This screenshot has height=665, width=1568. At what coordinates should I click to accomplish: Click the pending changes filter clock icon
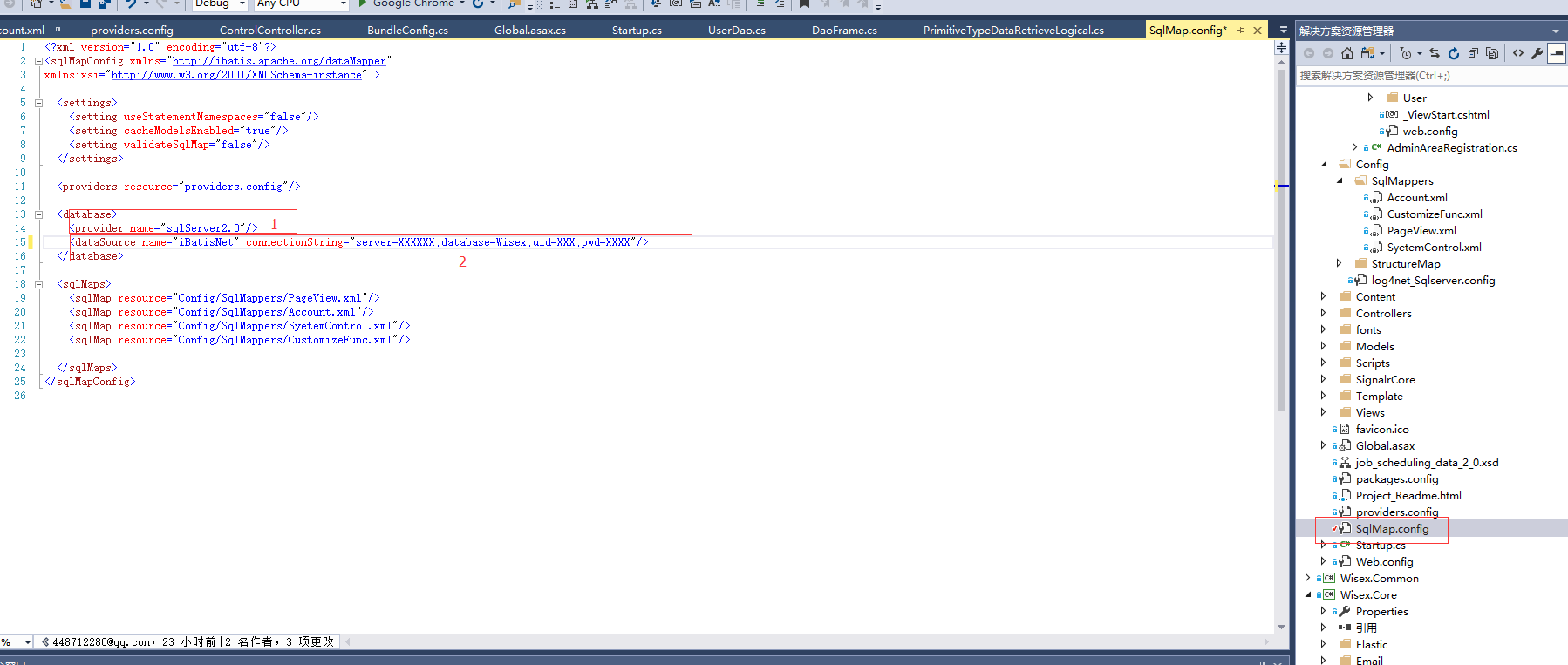(1406, 53)
